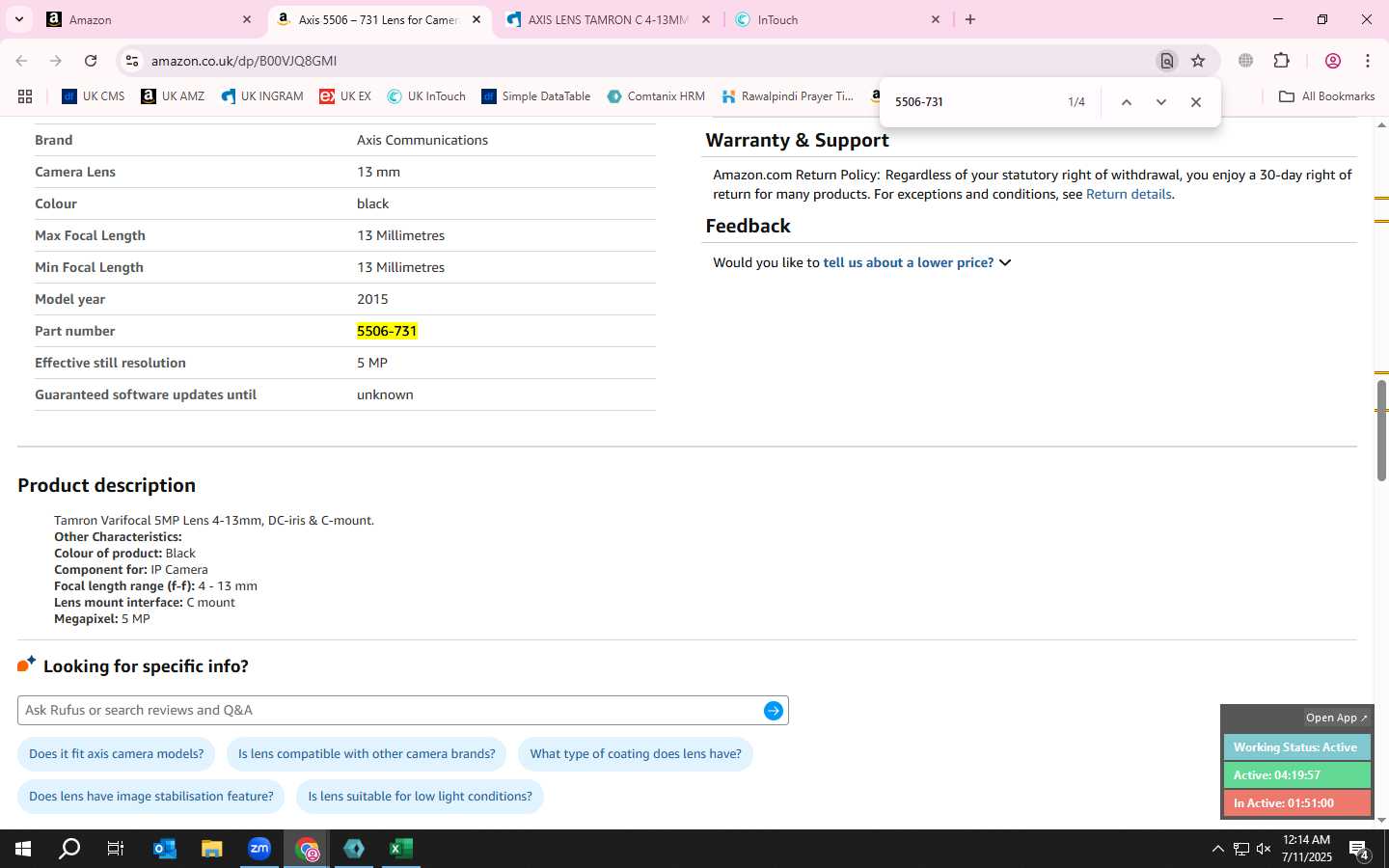Open the bookmarks apps grid icon
The width and height of the screenshot is (1389, 868).
25,96
